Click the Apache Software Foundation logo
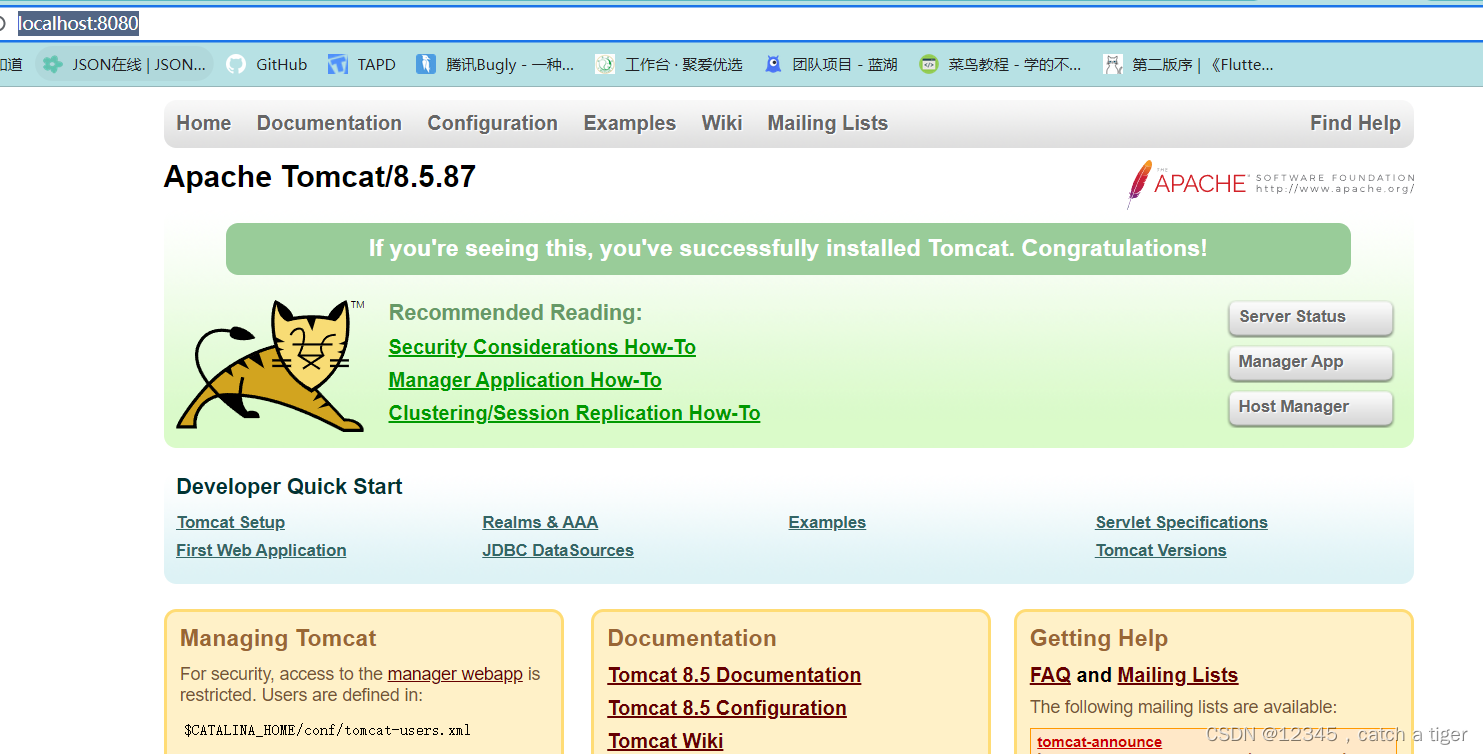Viewport: 1483px width, 754px height. click(x=1270, y=183)
